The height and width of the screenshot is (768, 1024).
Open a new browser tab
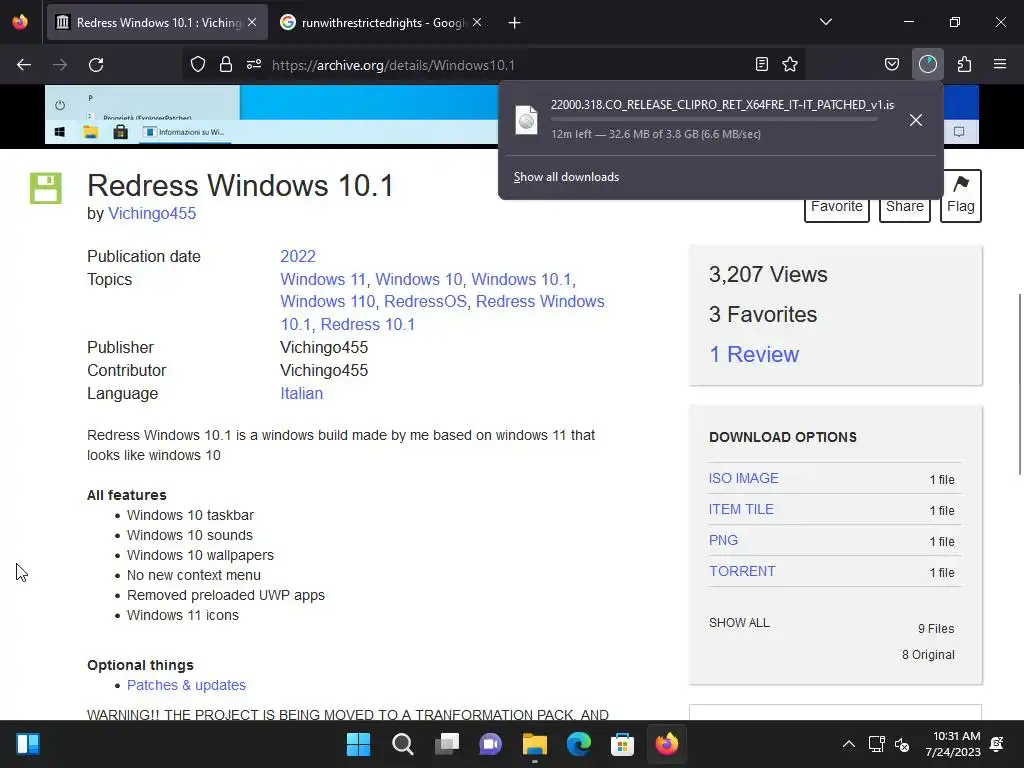tap(515, 23)
